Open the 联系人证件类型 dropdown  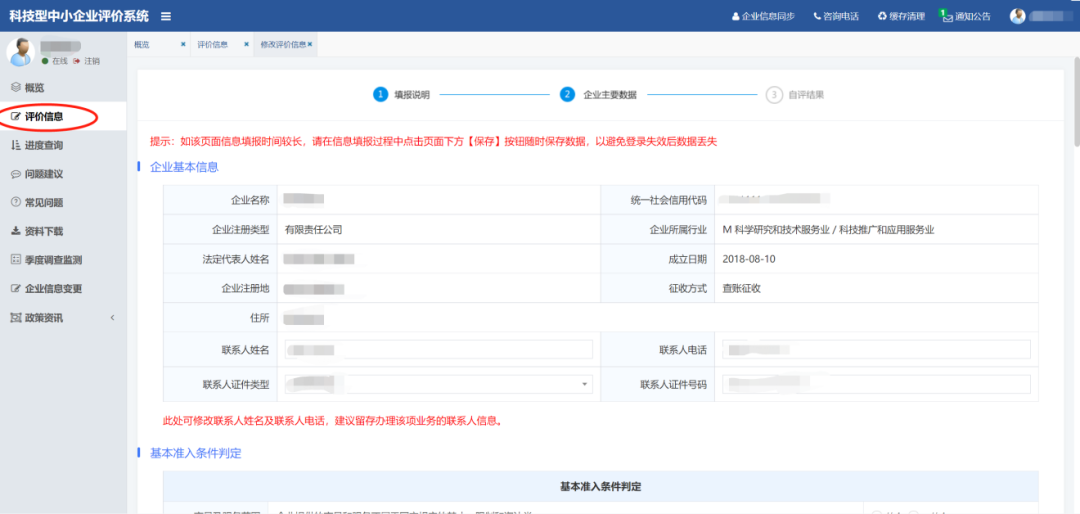pos(584,384)
